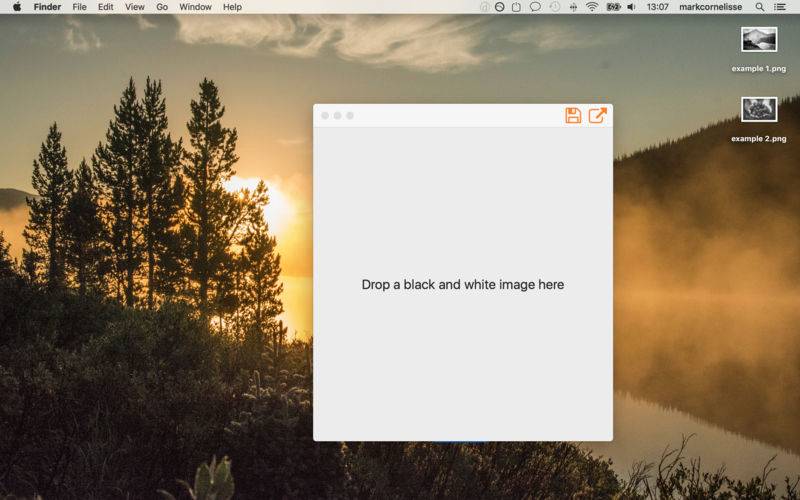Viewport: 800px width, 500px height.
Task: Open Spotlight search magnifier icon
Action: pyautogui.click(x=760, y=7)
